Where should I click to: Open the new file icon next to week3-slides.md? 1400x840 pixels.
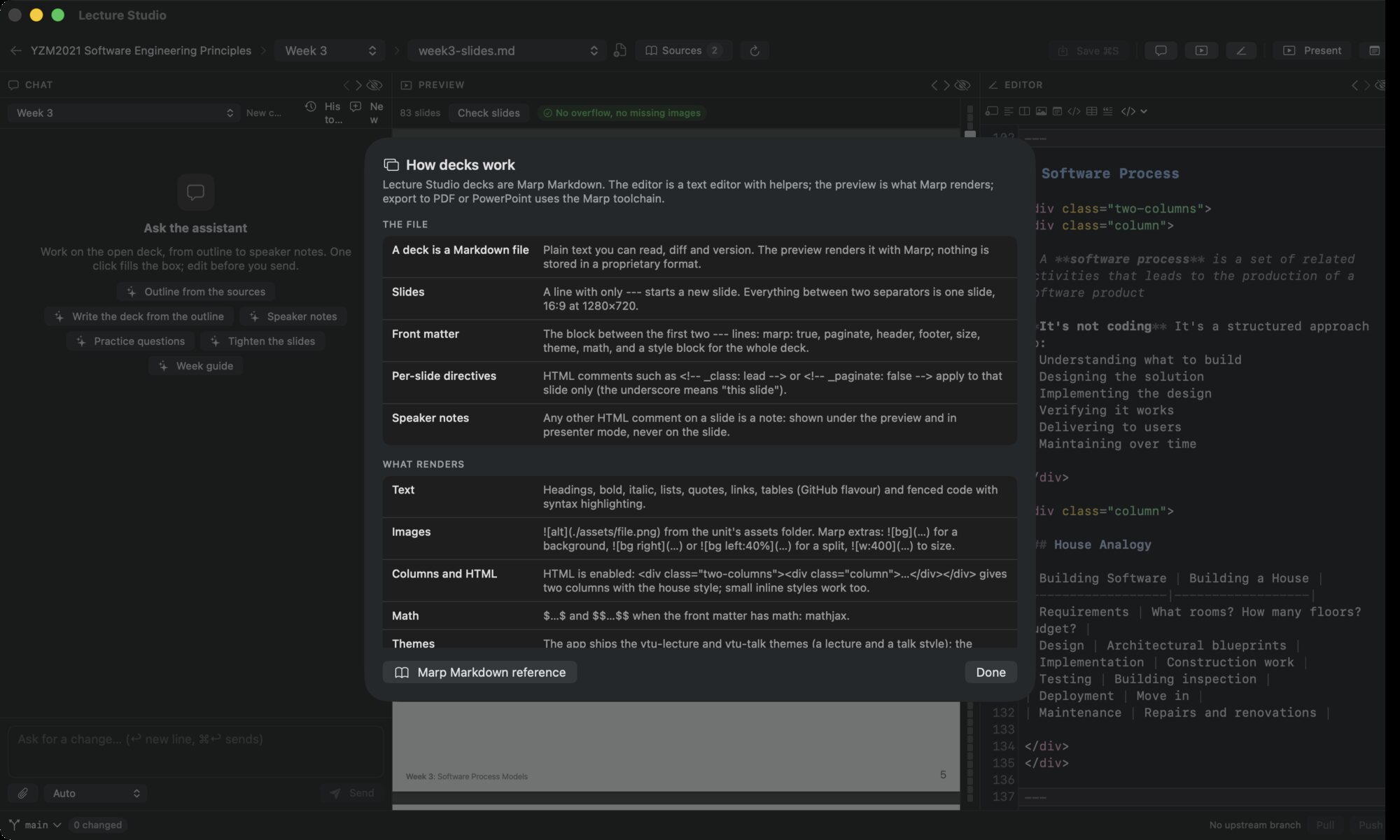pos(619,50)
